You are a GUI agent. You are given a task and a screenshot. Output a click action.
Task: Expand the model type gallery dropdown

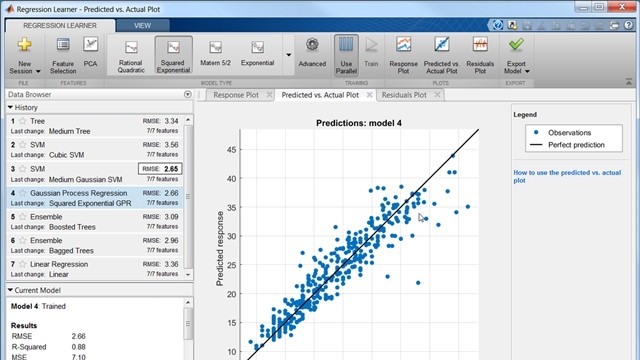289,55
